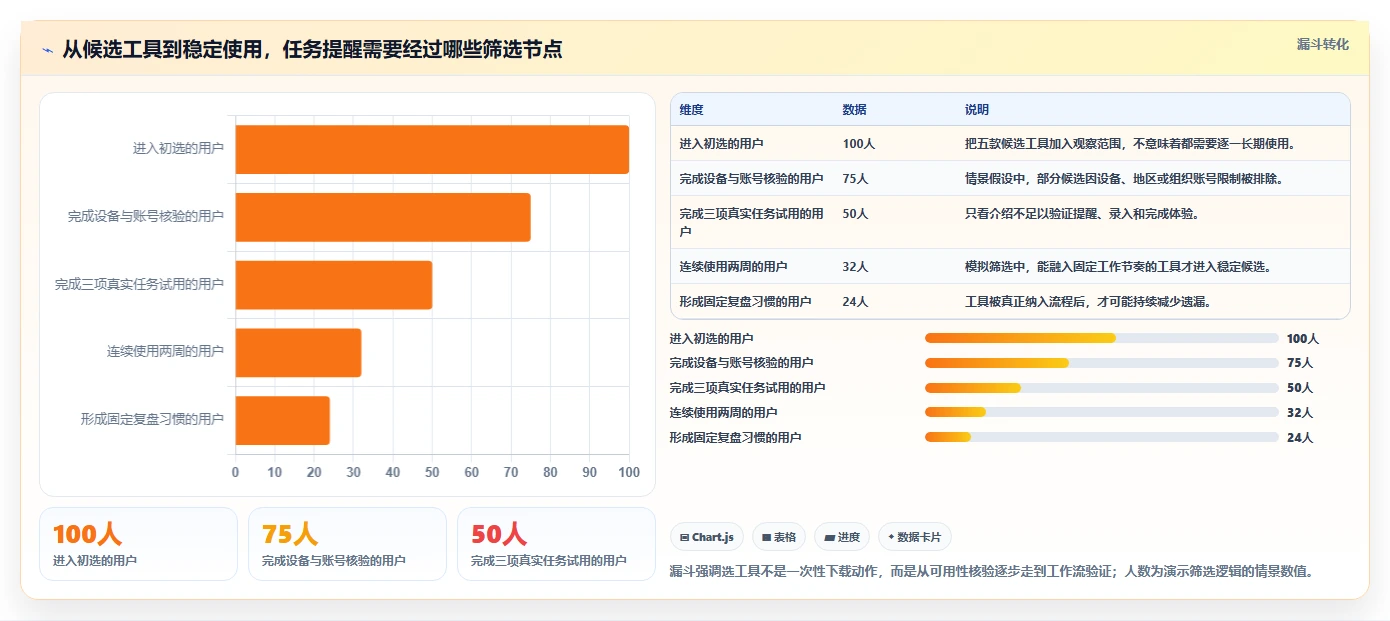Click the 完成设备与账号核验的用户 chart bar

point(383,217)
